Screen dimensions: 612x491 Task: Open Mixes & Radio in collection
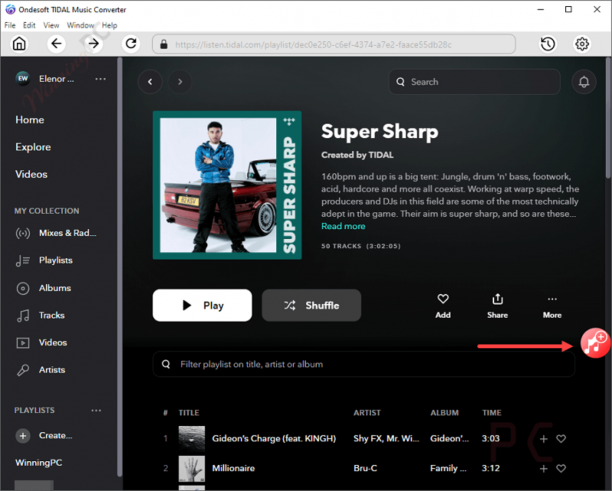56,233
